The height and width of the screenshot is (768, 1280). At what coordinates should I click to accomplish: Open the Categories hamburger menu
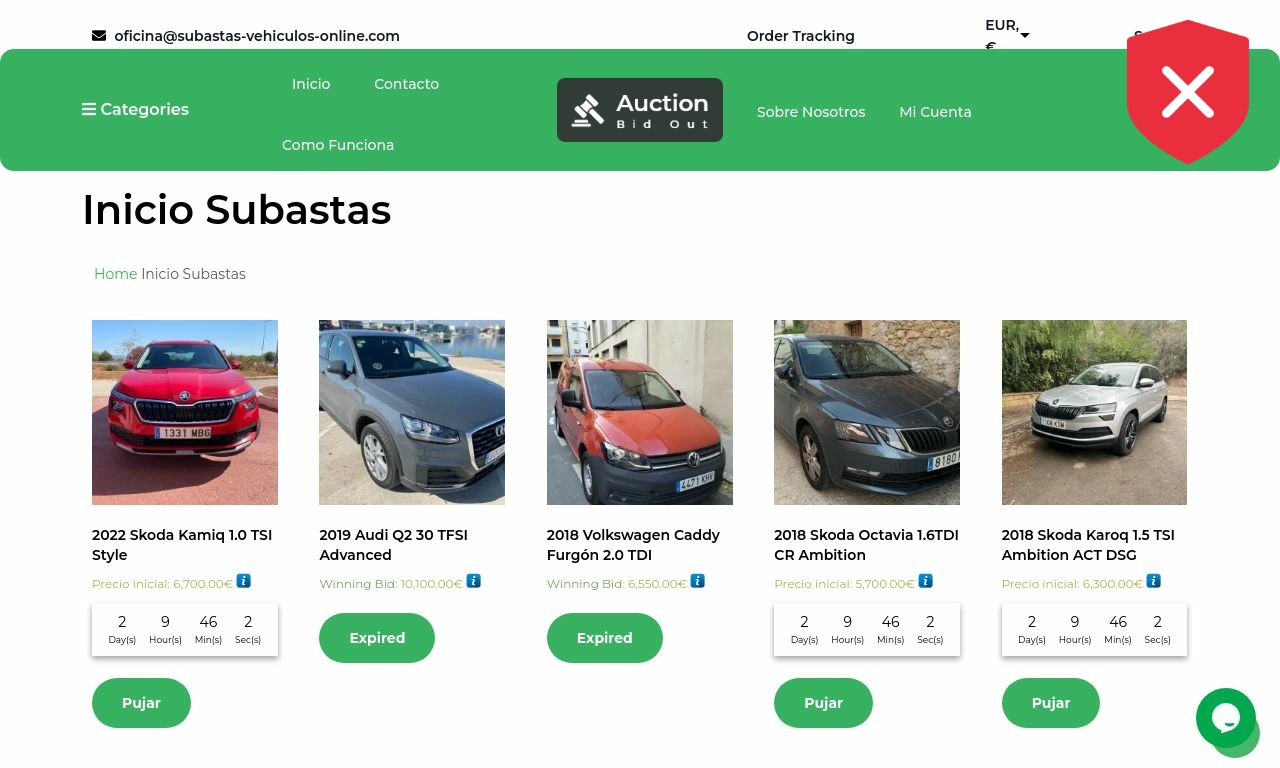[x=135, y=110]
